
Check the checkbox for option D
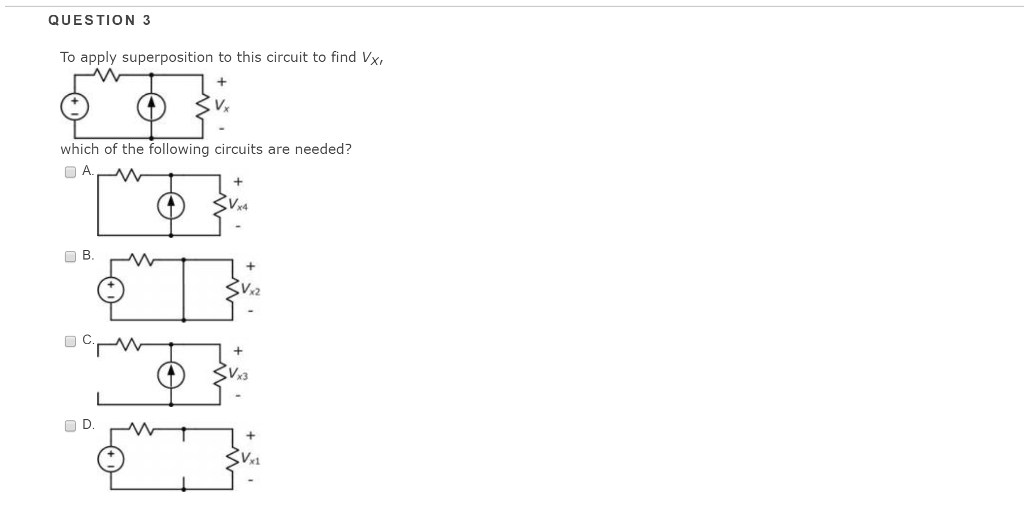coord(71,426)
